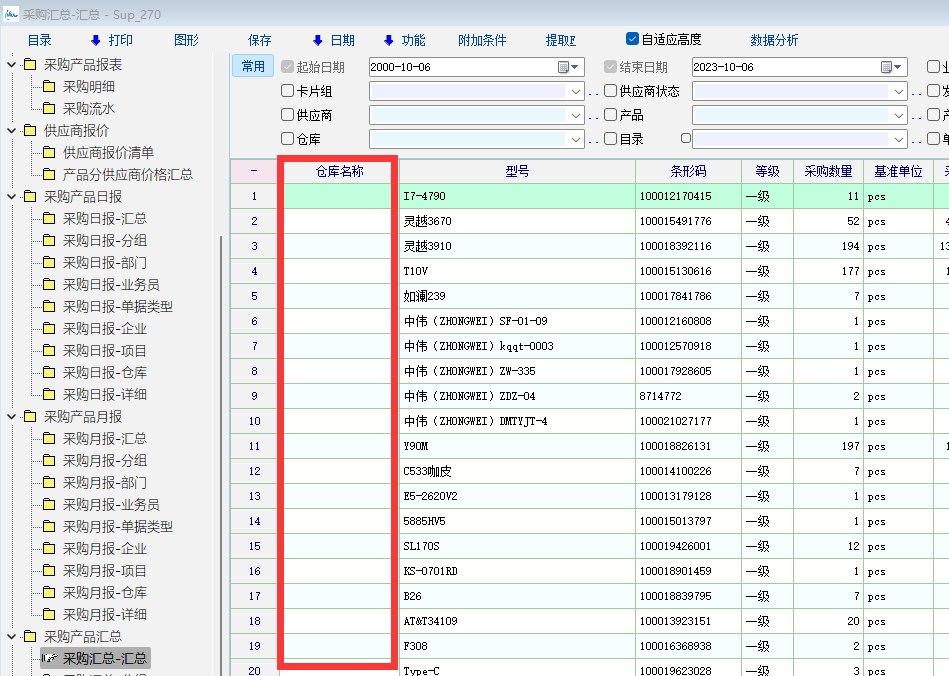
Task: Click the 保存 button
Action: tap(260, 41)
